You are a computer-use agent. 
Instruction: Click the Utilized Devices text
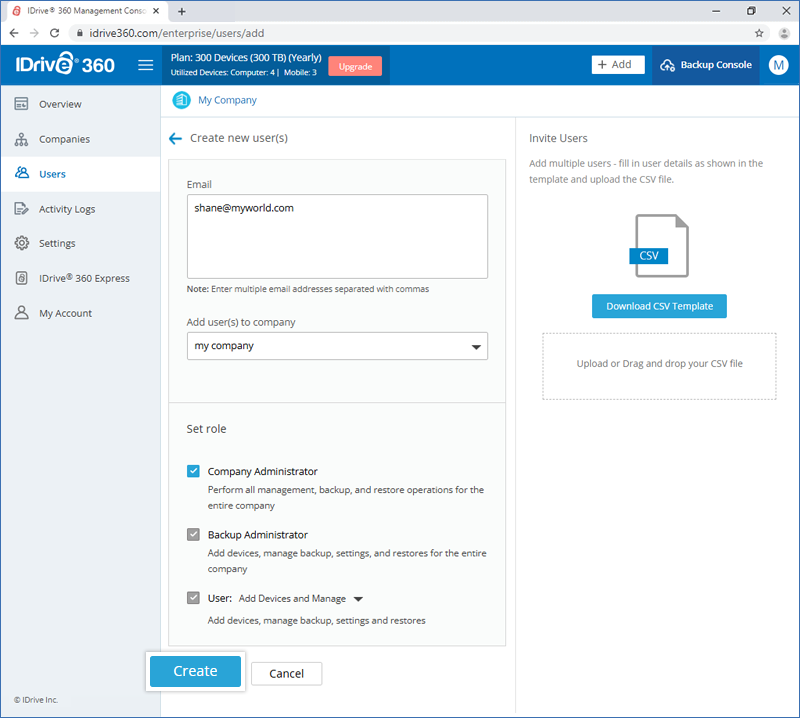click(243, 72)
